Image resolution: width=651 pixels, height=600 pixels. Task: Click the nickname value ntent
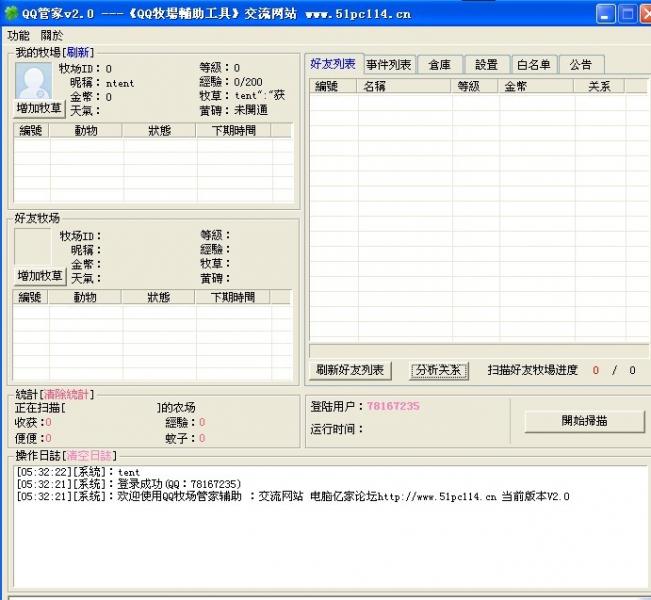click(x=120, y=83)
